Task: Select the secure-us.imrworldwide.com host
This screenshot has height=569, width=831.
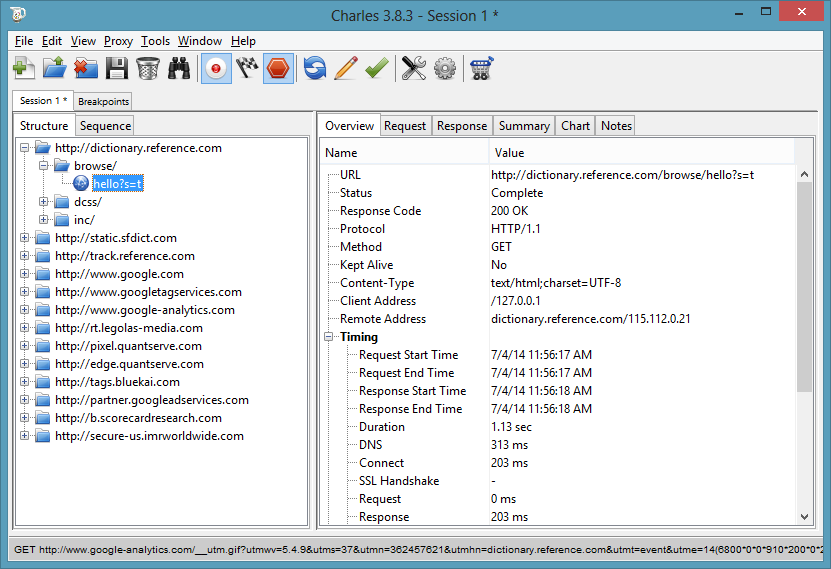Action: 149,436
